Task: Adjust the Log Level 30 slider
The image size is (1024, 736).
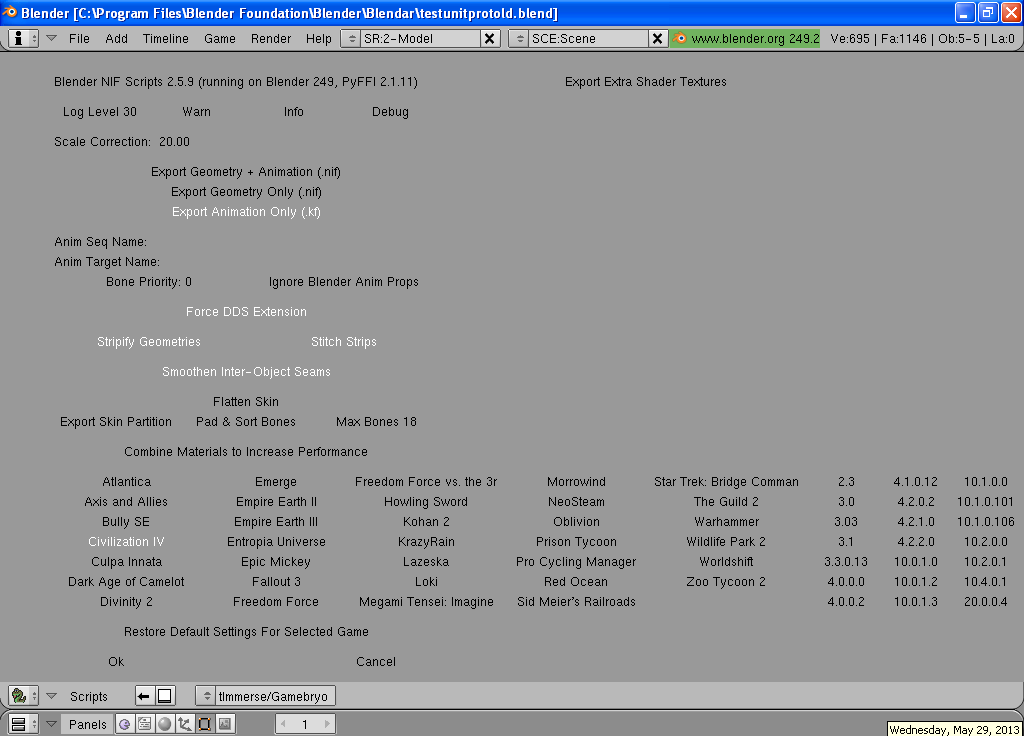Action: pos(100,112)
